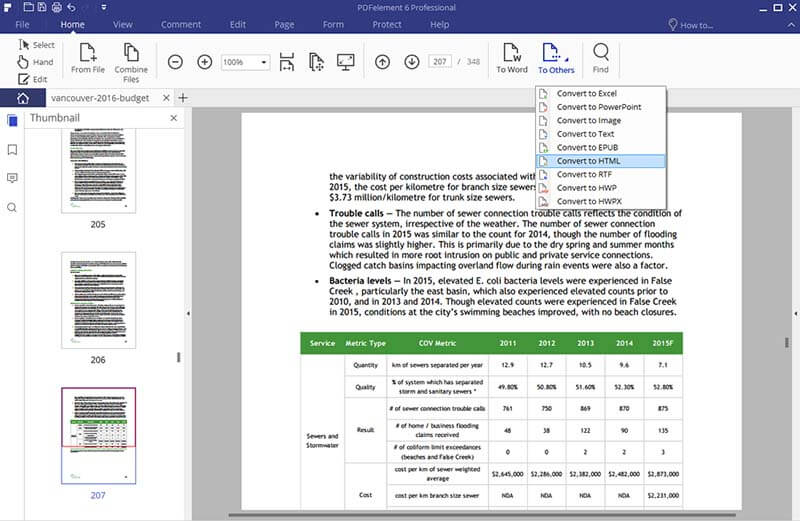Open the Help tab

coord(439,24)
